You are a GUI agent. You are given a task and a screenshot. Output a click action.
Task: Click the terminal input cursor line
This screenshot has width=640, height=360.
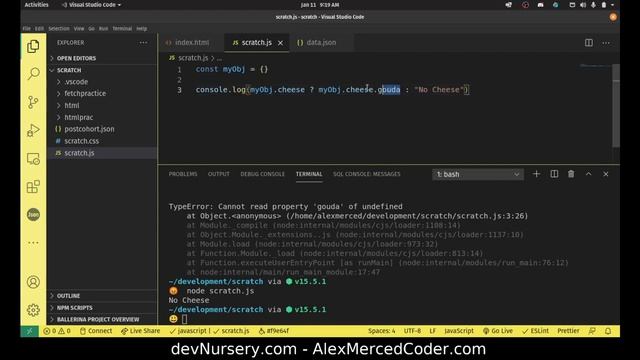pyautogui.click(x=184, y=319)
